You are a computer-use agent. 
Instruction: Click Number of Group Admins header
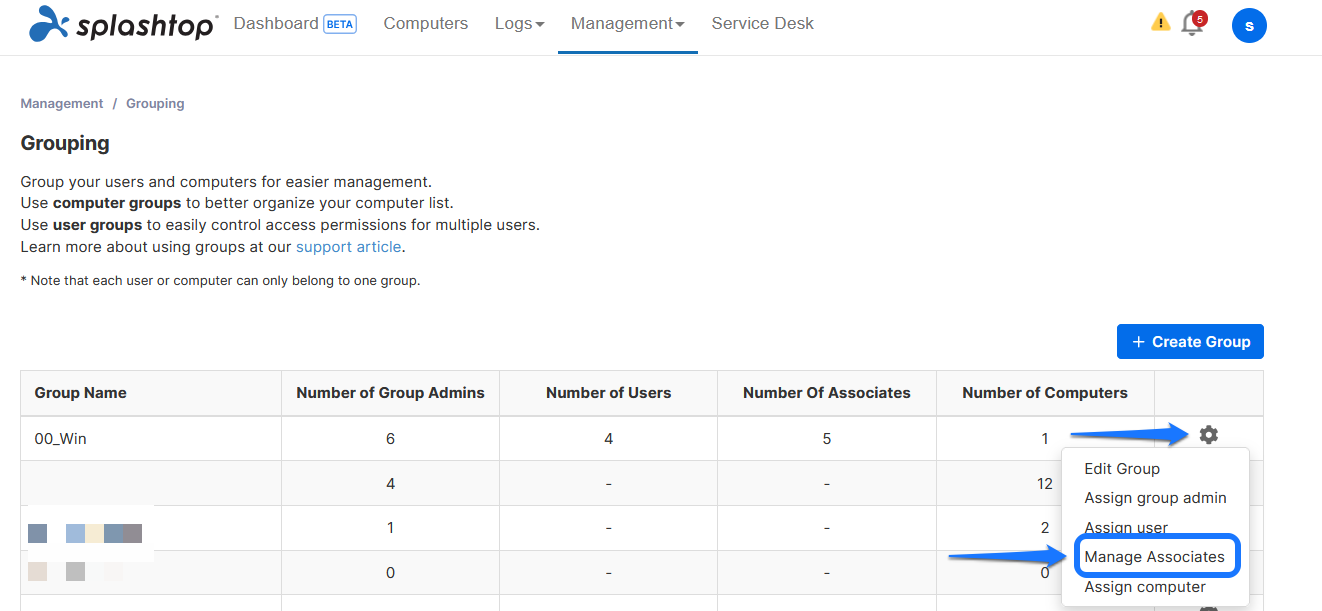pyautogui.click(x=390, y=393)
